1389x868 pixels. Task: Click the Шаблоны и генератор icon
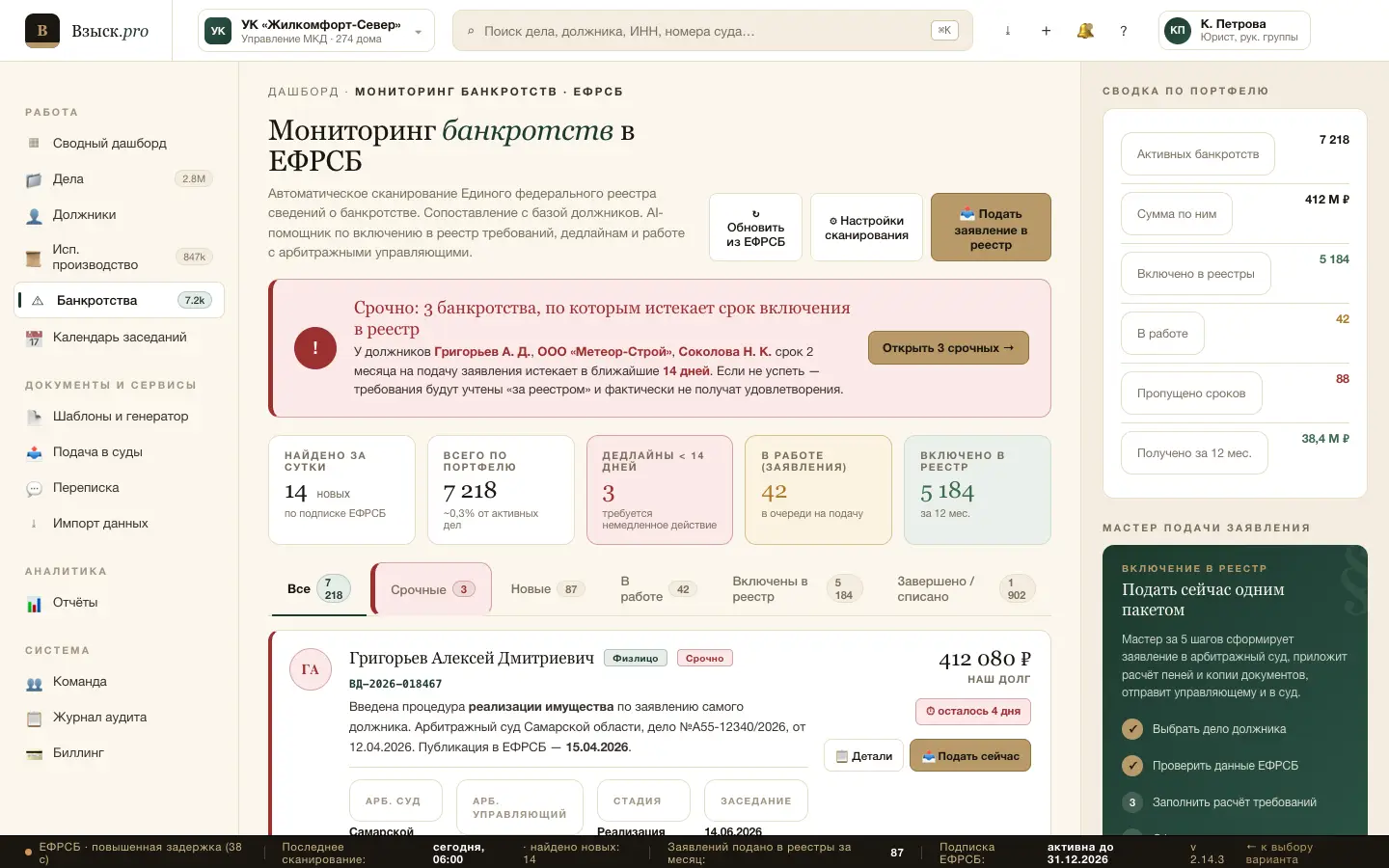34,417
